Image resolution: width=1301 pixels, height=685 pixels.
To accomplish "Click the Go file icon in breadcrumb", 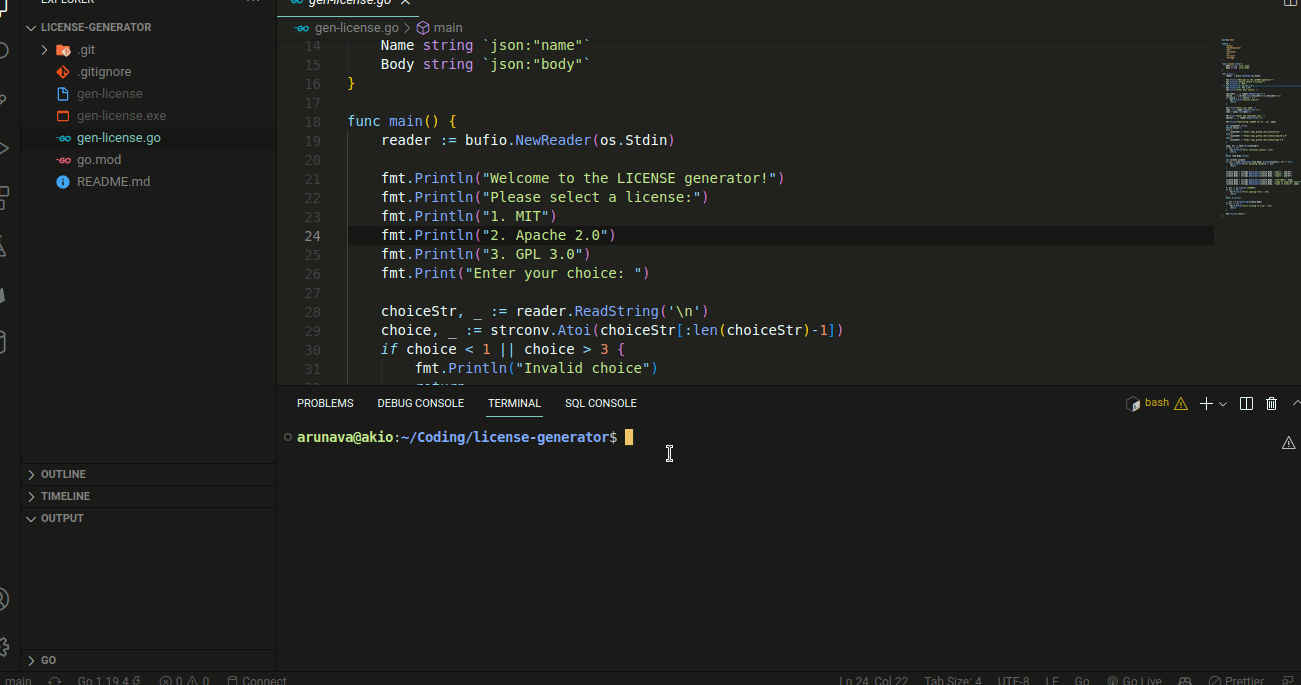I will tap(303, 28).
